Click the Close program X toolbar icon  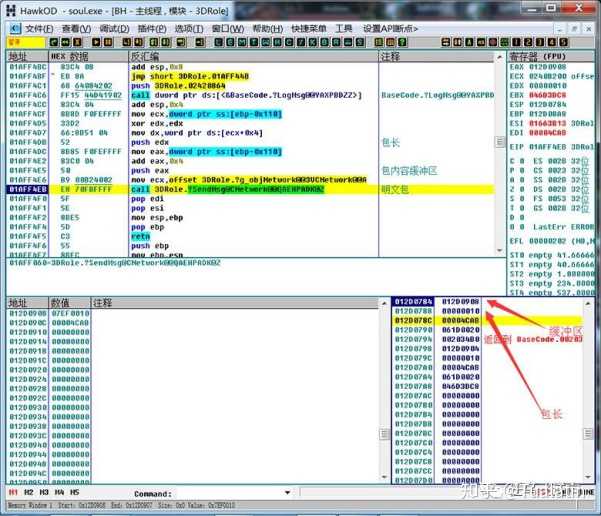78,42
